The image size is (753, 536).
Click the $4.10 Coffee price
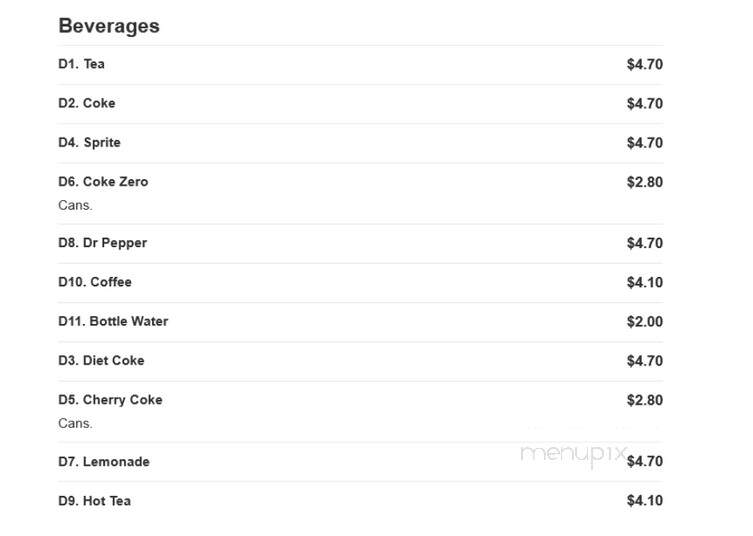644,282
